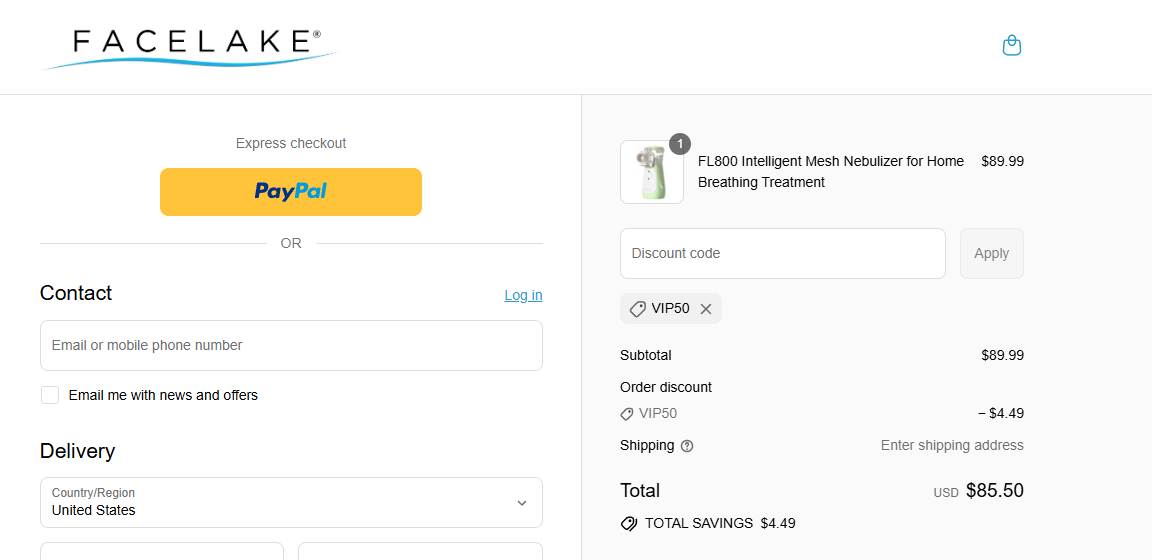Click the Contact section heading

click(x=76, y=293)
